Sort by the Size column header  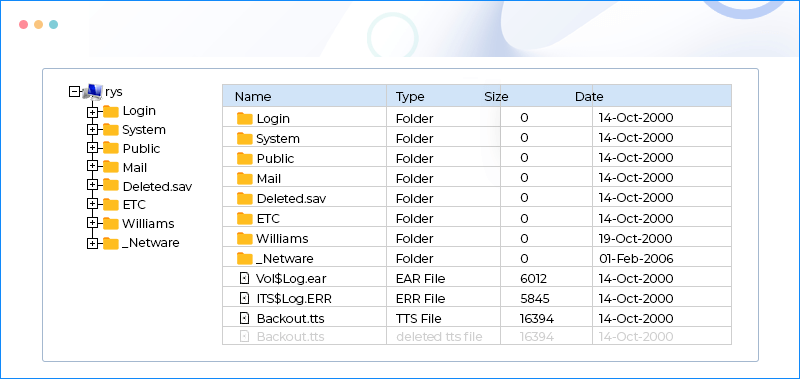click(x=496, y=96)
